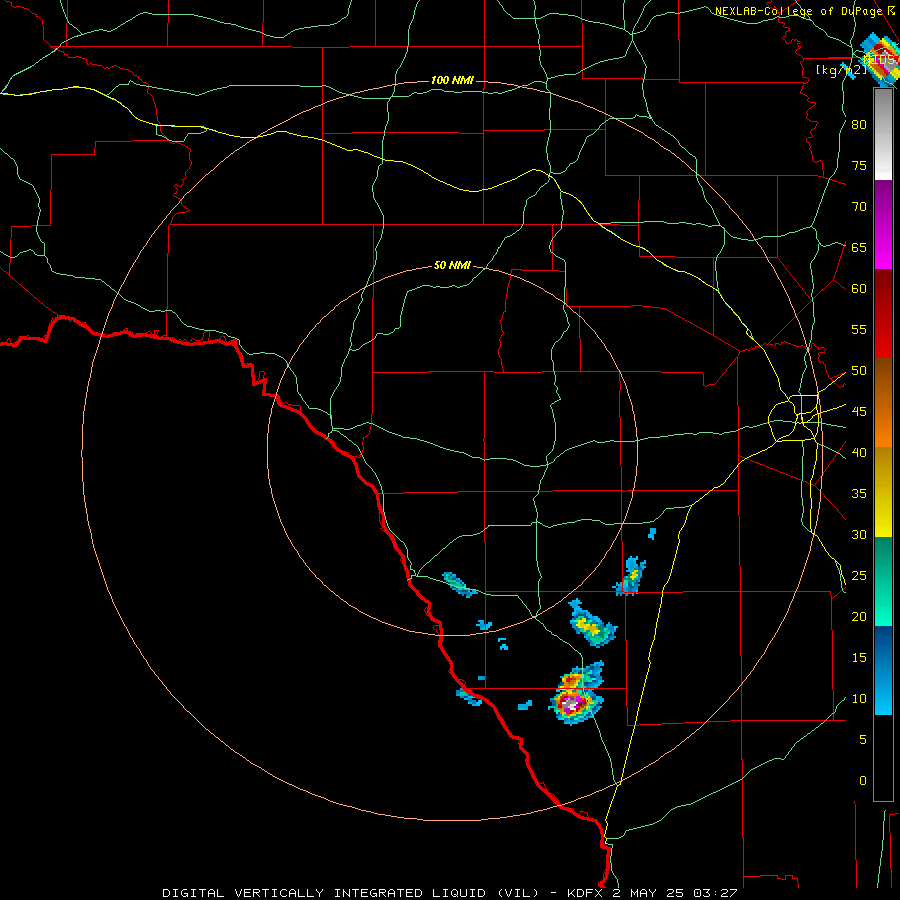Image resolution: width=900 pixels, height=900 pixels.
Task: Click the 30 value on the VIL scale
Action: (x=859, y=534)
